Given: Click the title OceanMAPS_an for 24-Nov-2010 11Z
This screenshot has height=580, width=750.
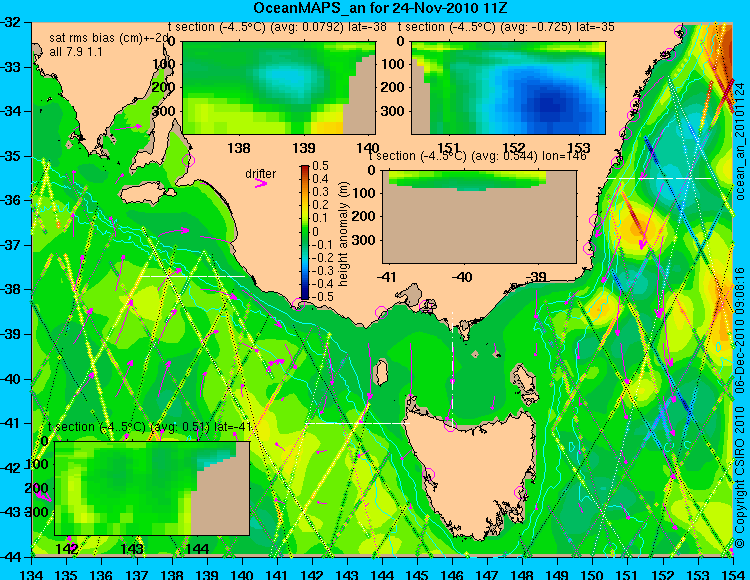Looking at the screenshot, I should 380,8.
